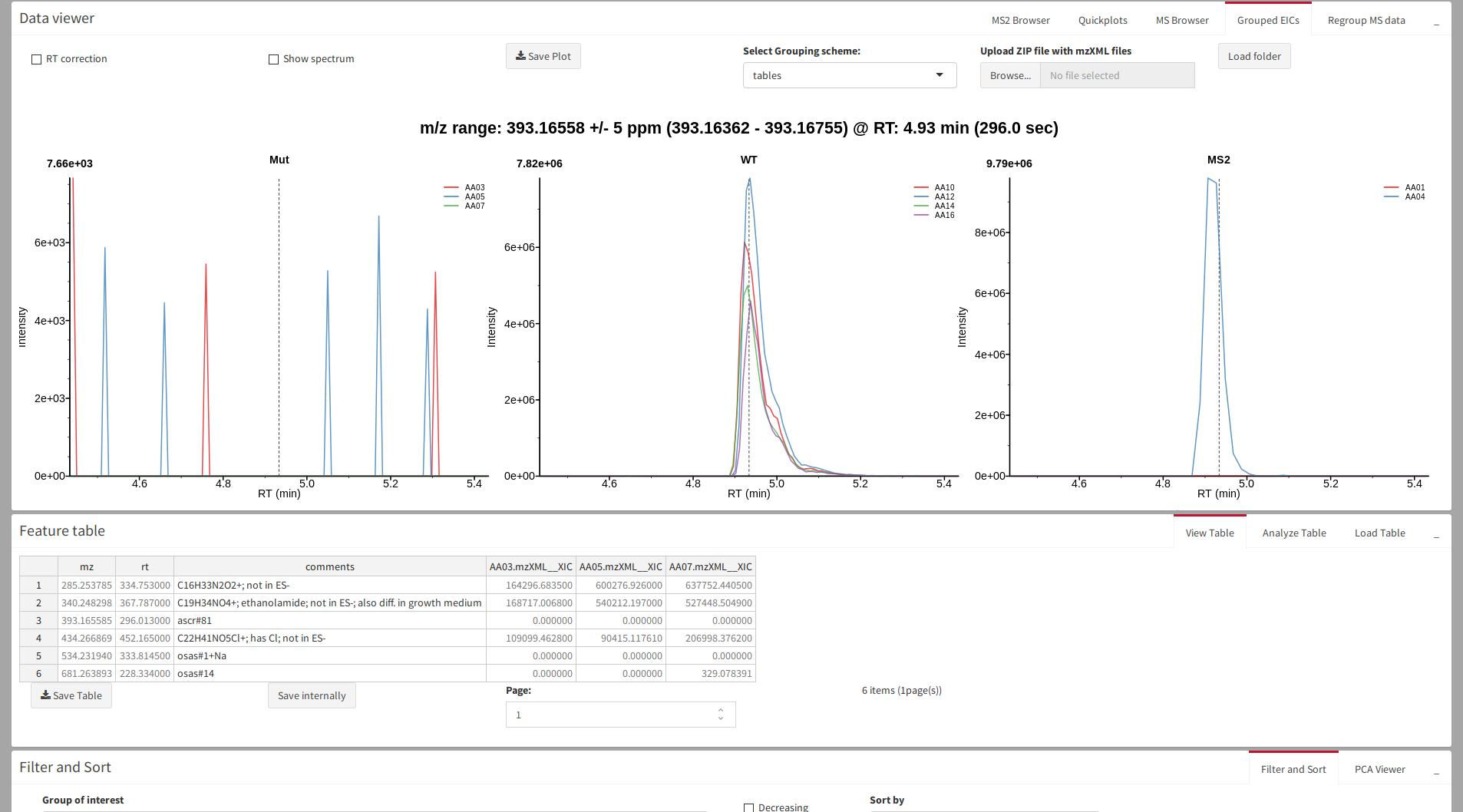1463x812 pixels.
Task: Enable the Show spectrum checkbox
Action: click(273, 59)
